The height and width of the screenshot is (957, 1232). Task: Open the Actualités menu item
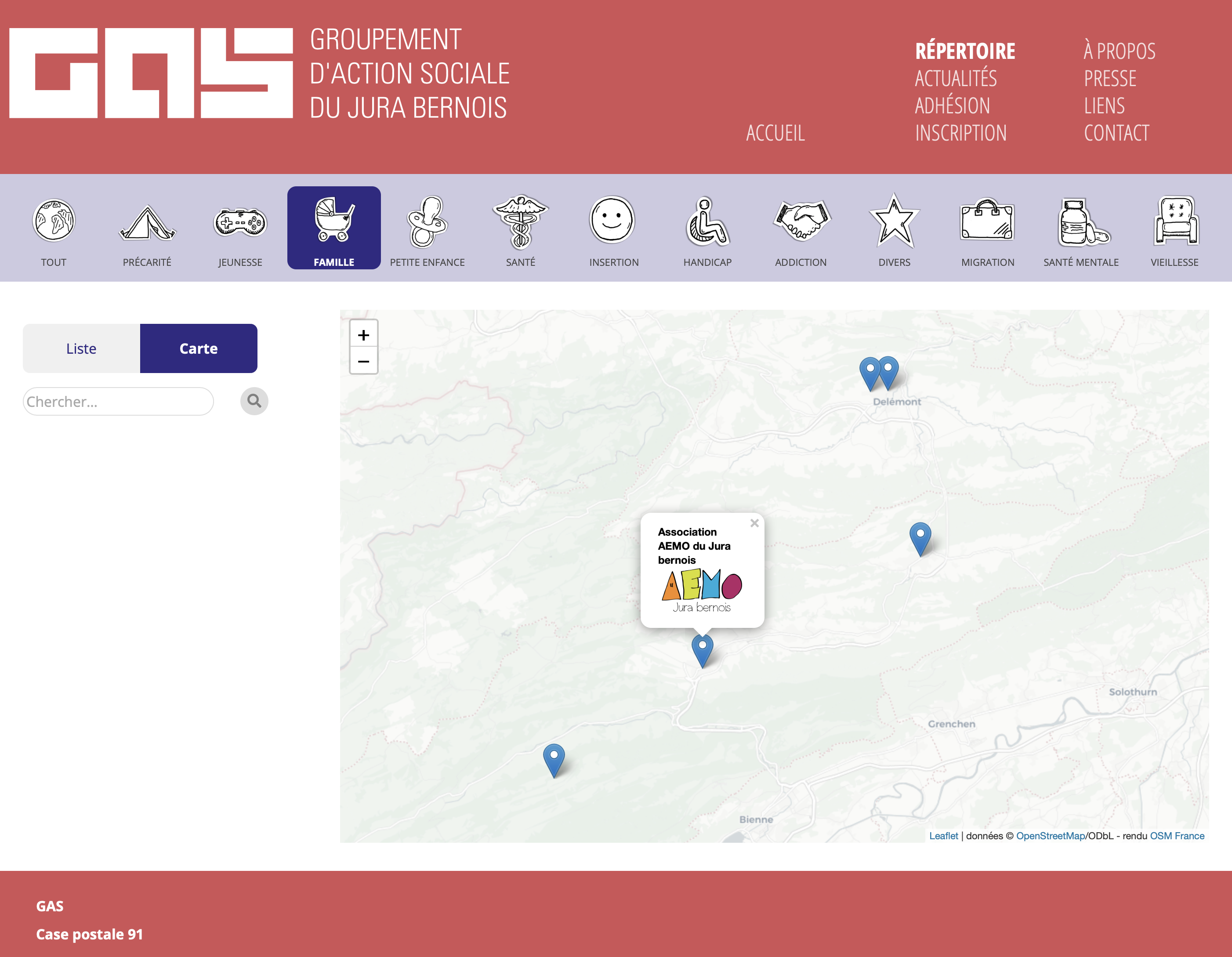click(956, 79)
